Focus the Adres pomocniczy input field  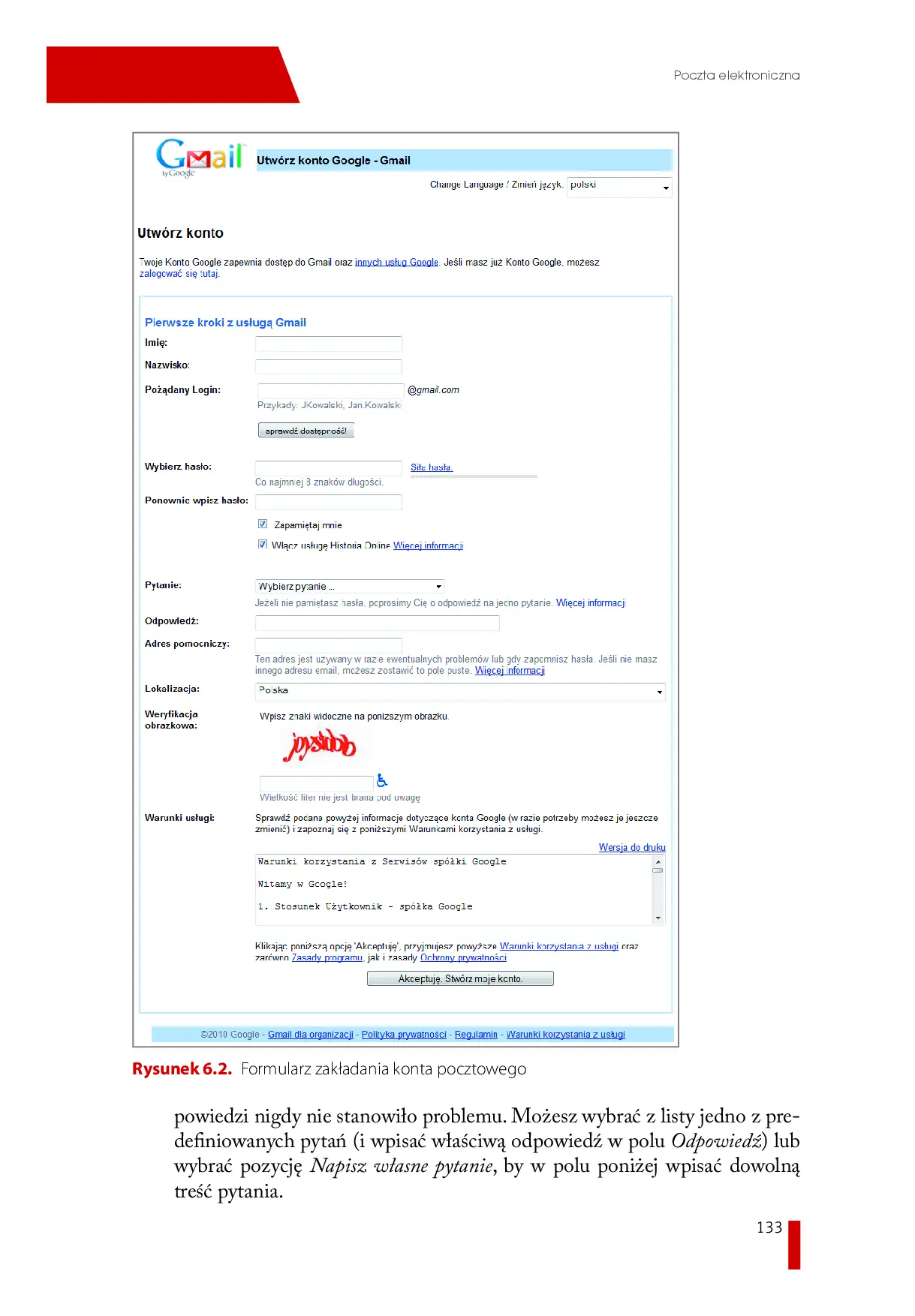click(x=329, y=645)
